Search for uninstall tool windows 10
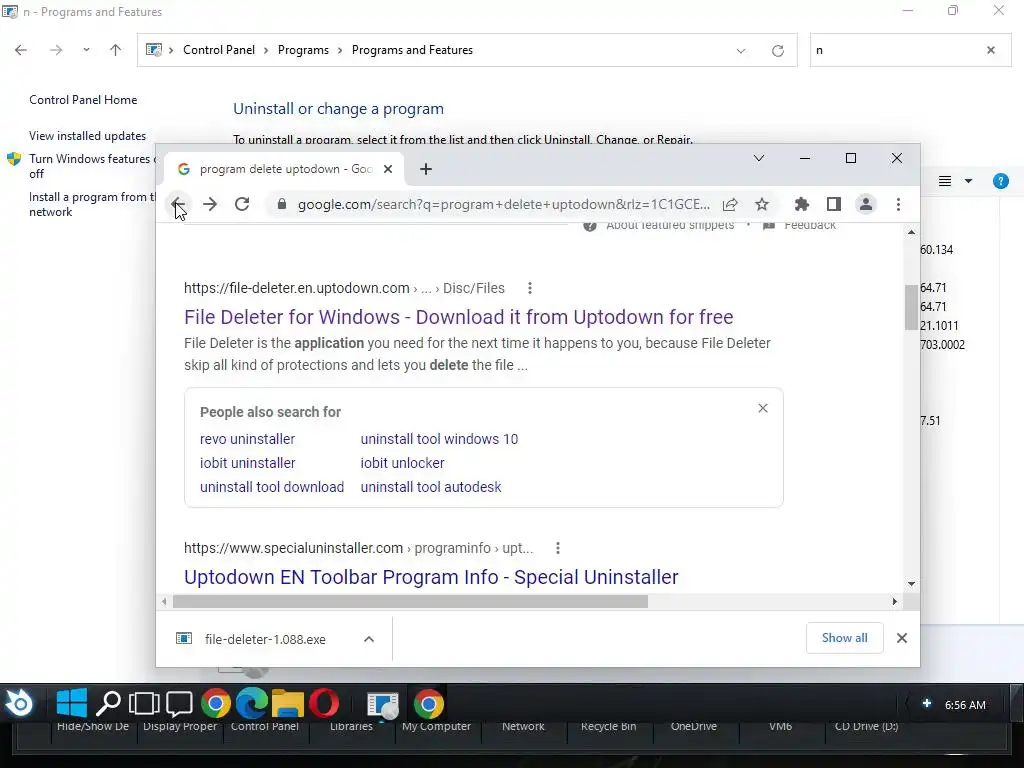Viewport: 1024px width, 768px height. click(440, 439)
